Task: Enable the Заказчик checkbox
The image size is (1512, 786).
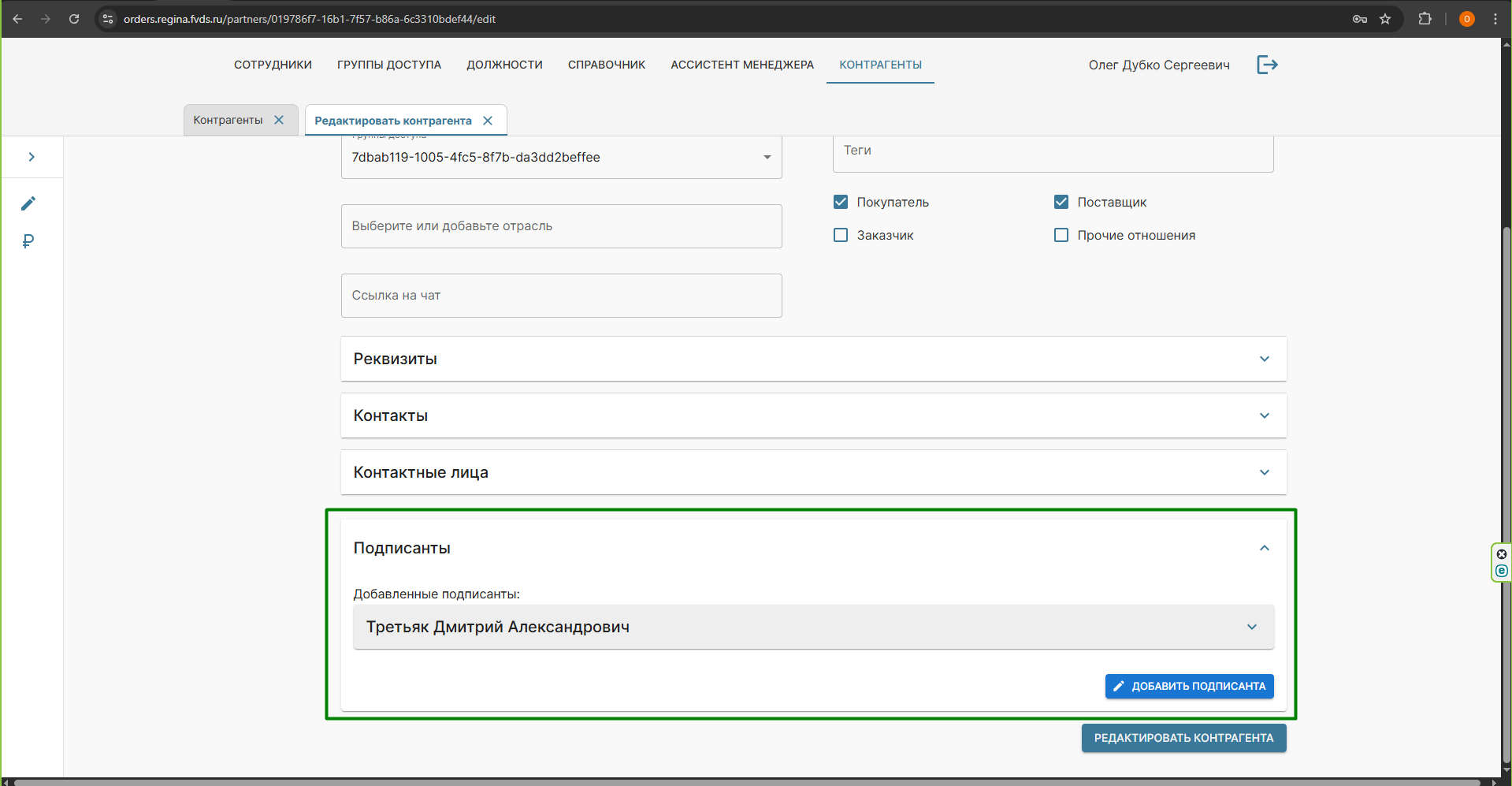Action: [x=841, y=235]
